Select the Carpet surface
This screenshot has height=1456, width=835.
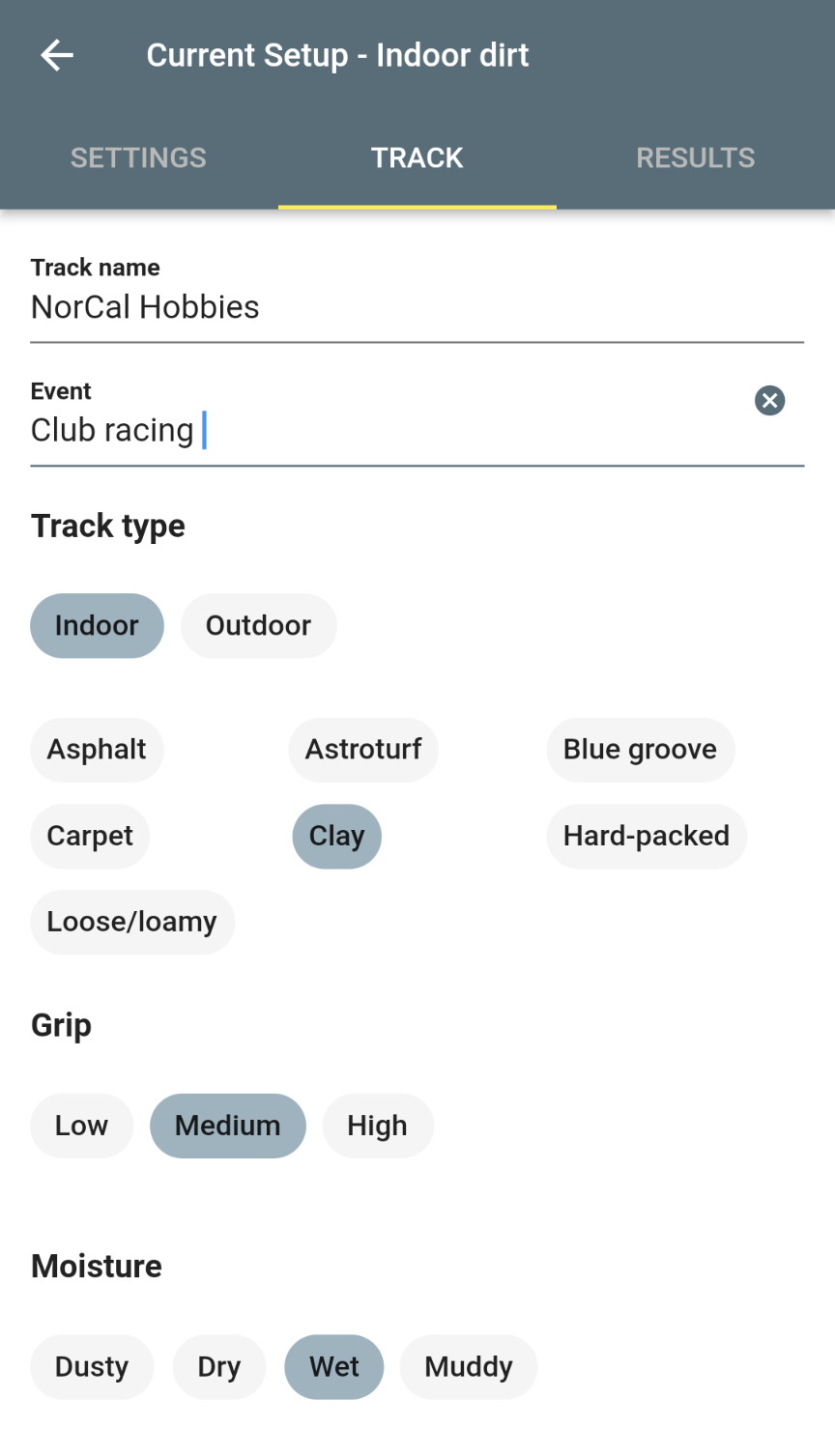click(x=89, y=836)
